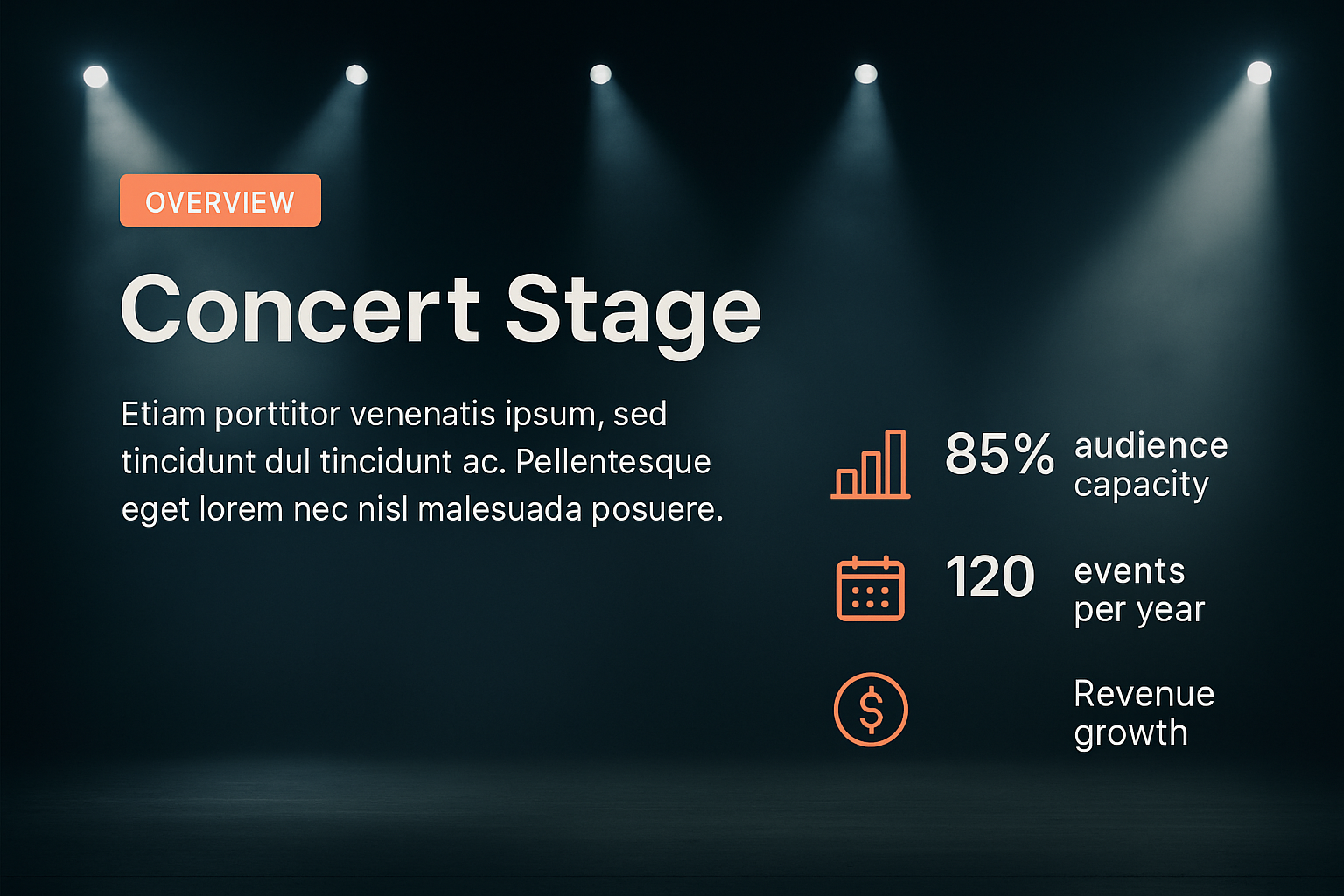Click the second spotlight lamp from left
This screenshot has height=896, width=1344.
(356, 74)
